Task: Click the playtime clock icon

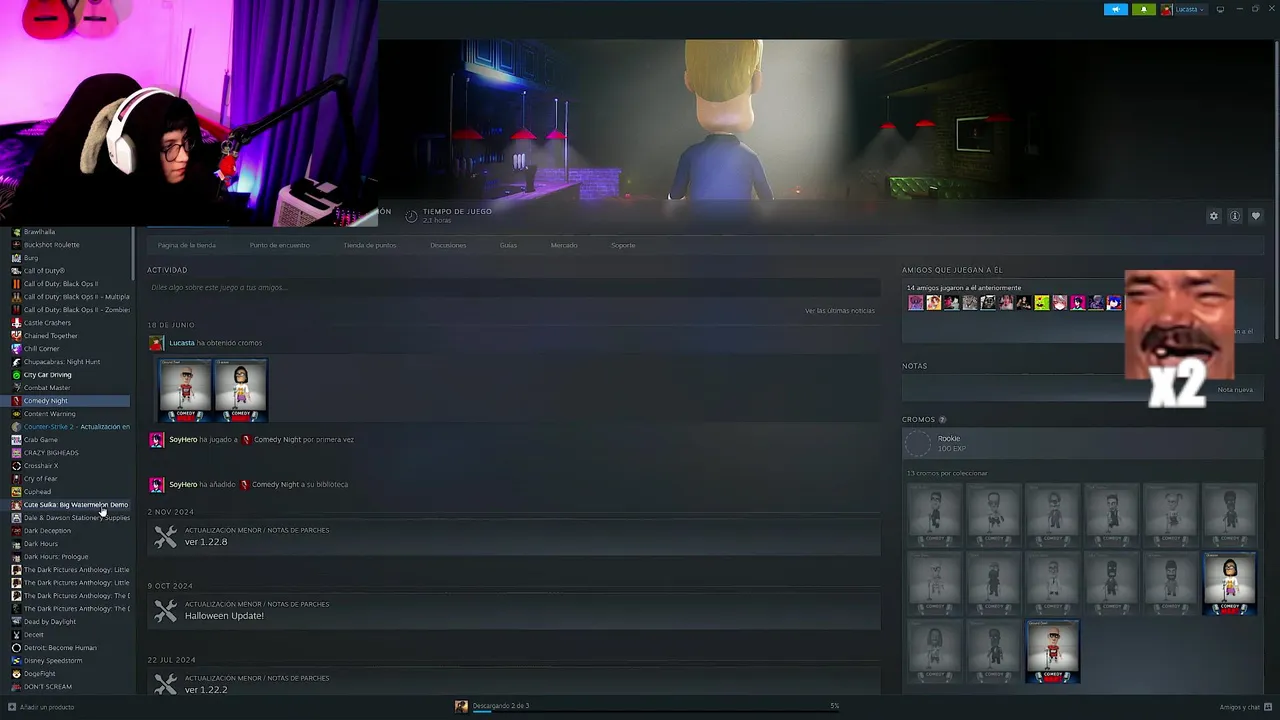Action: [x=411, y=216]
